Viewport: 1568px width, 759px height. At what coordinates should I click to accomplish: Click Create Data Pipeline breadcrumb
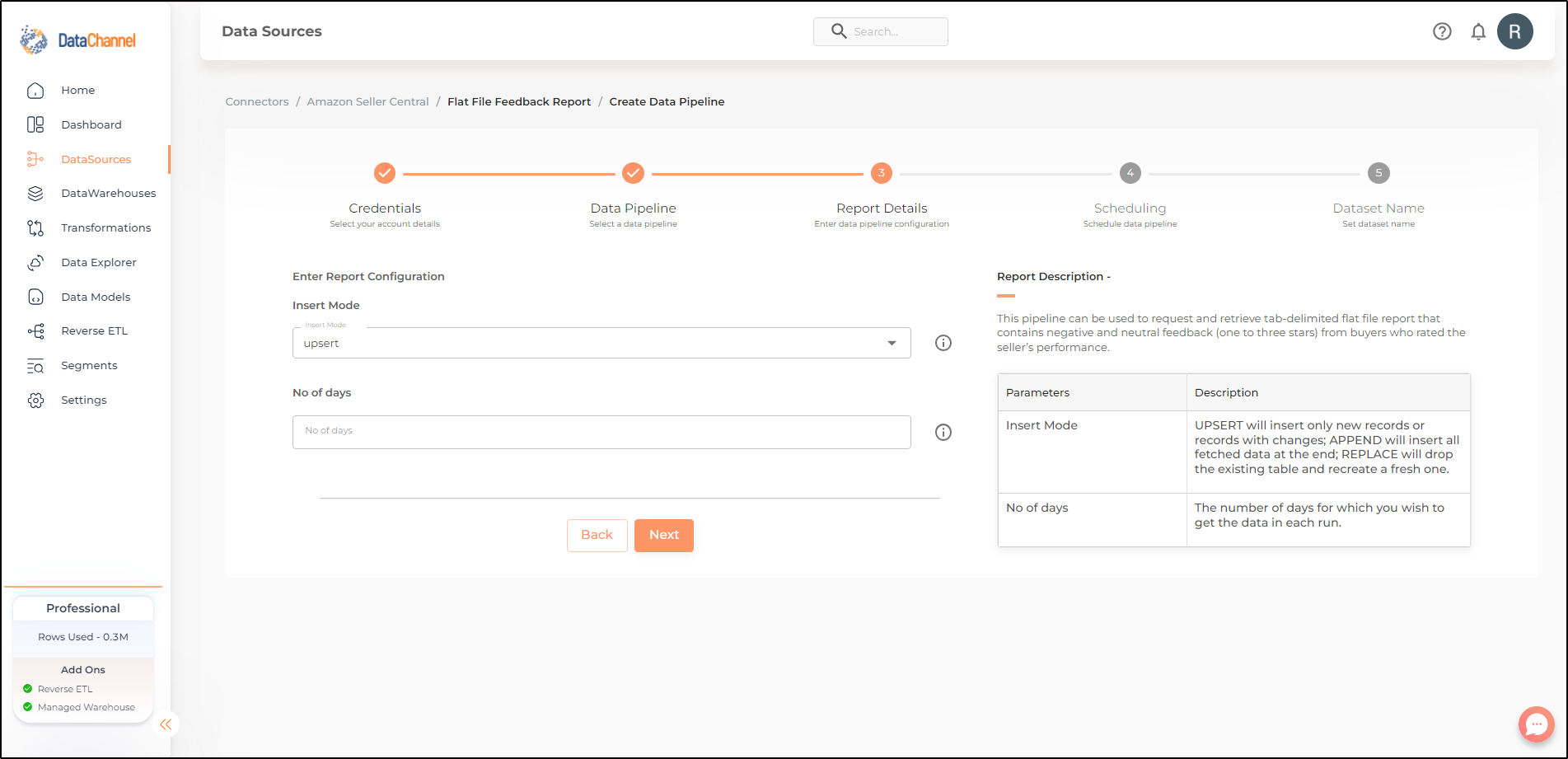coord(667,101)
